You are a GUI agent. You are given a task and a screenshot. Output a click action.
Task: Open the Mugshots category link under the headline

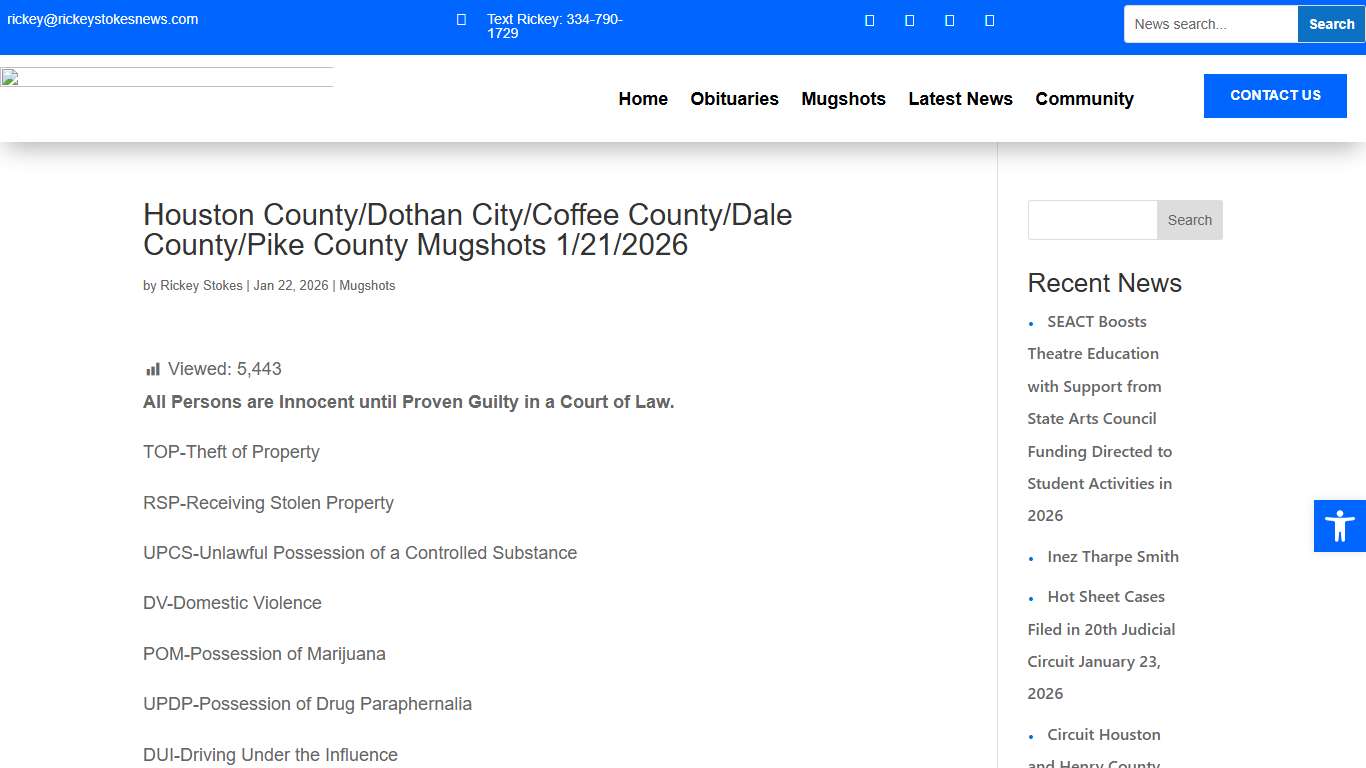click(x=367, y=285)
